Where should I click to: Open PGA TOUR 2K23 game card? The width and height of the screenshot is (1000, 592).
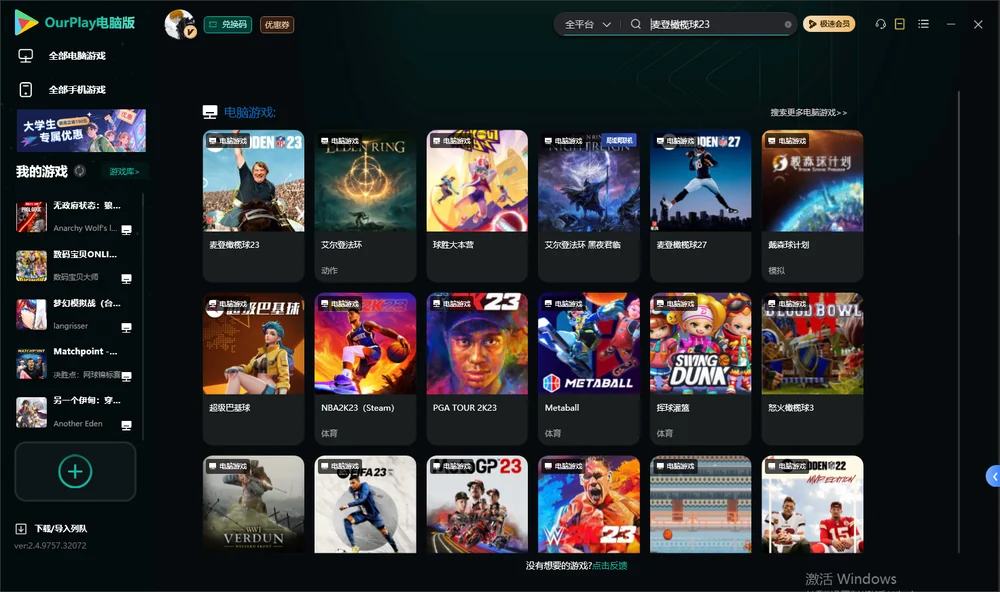pos(477,368)
